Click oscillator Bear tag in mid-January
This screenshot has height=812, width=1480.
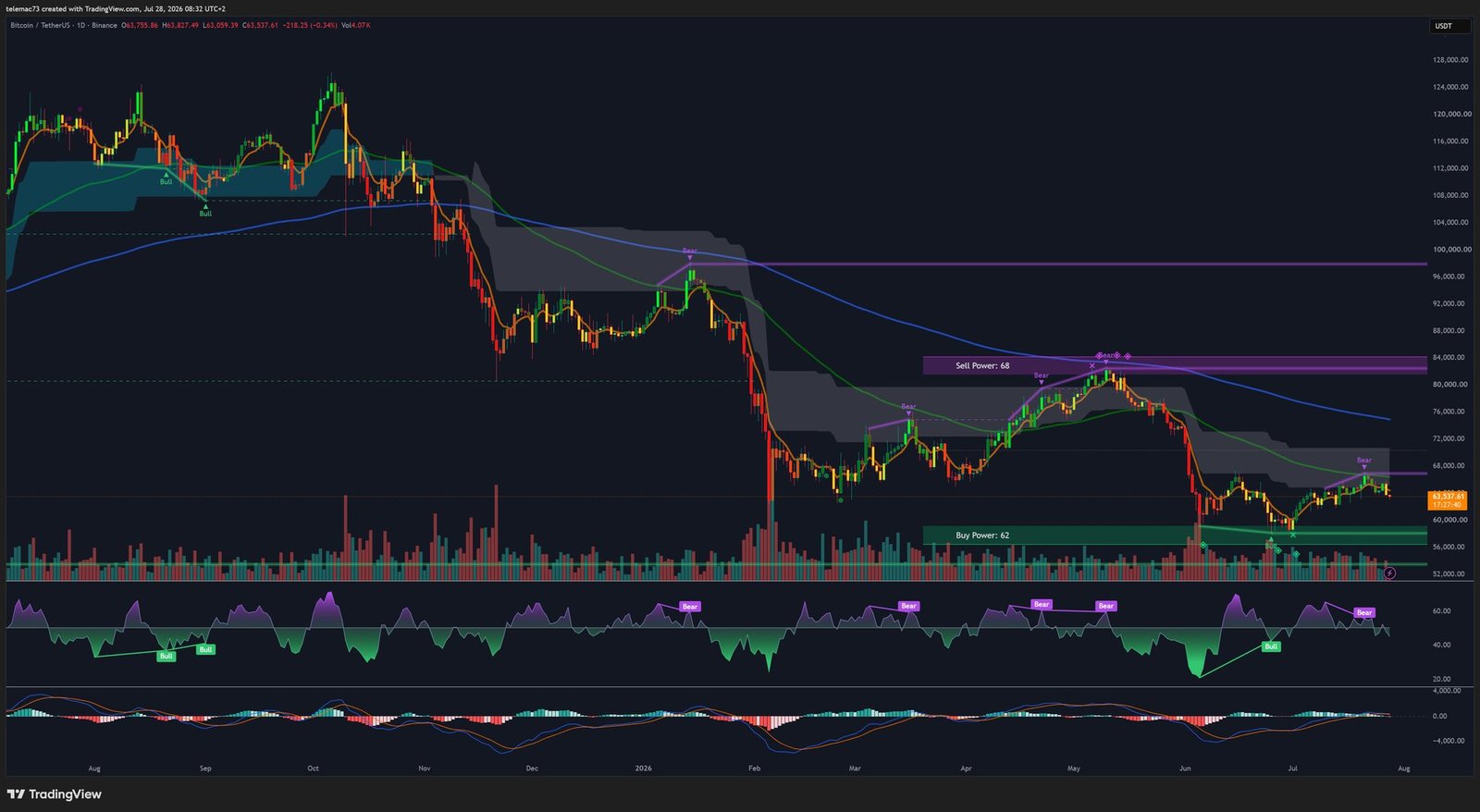point(689,607)
